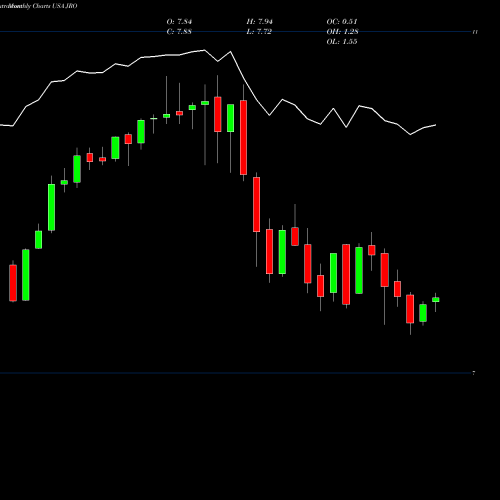Viewport: 500px width, 500px height.
Task: Click the low price value 'L: 7.72'
Action: [259, 32]
